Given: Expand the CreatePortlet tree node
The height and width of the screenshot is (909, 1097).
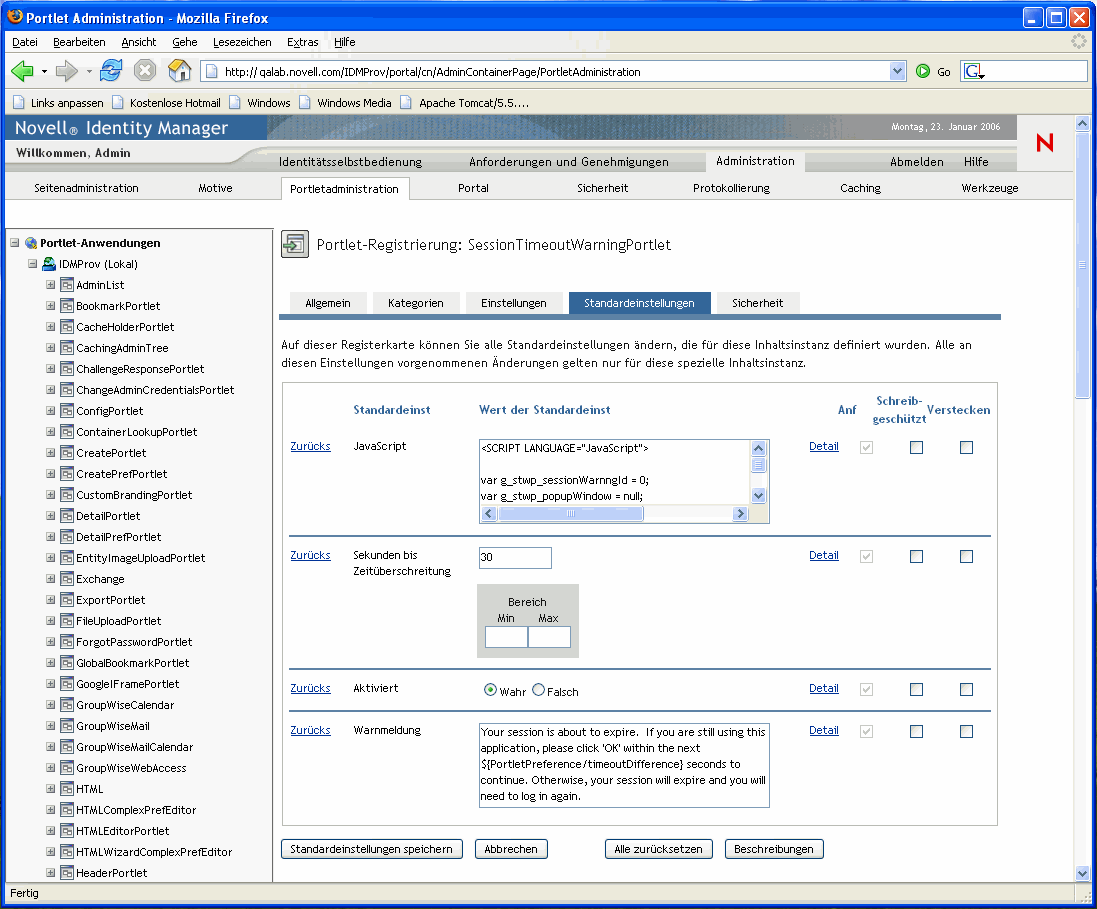Looking at the screenshot, I should [50, 453].
